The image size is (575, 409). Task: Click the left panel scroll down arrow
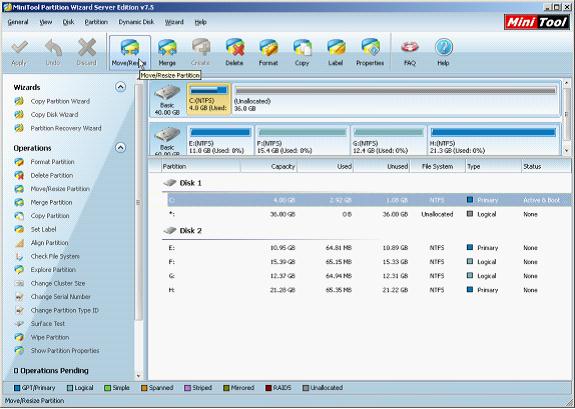tap(139, 376)
